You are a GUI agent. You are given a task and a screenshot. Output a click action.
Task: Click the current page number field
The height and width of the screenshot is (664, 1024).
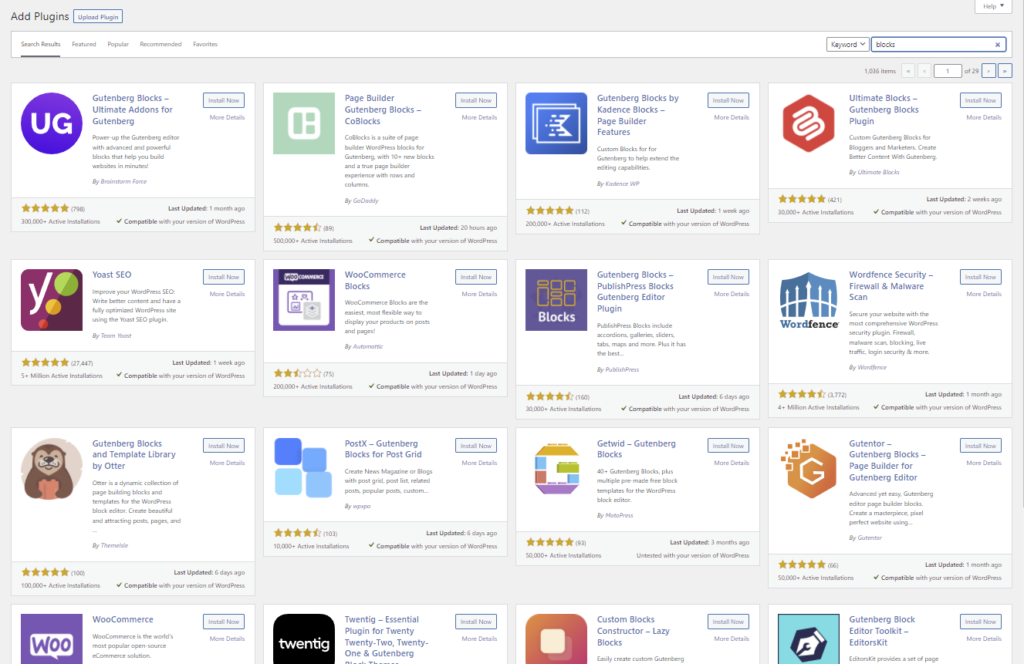click(x=948, y=71)
